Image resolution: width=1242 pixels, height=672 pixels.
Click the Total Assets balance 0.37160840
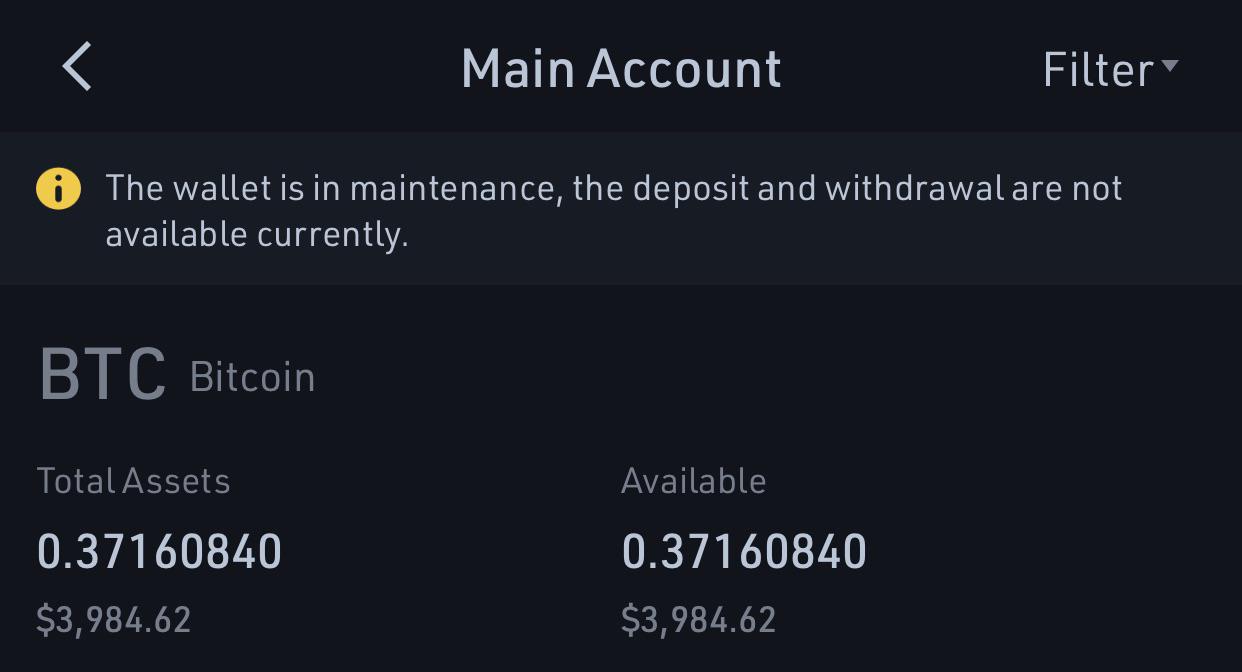pos(159,549)
